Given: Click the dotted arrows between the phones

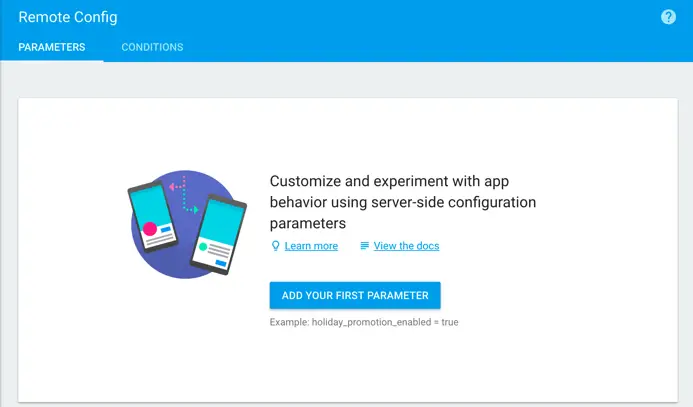Looking at the screenshot, I should point(183,197).
